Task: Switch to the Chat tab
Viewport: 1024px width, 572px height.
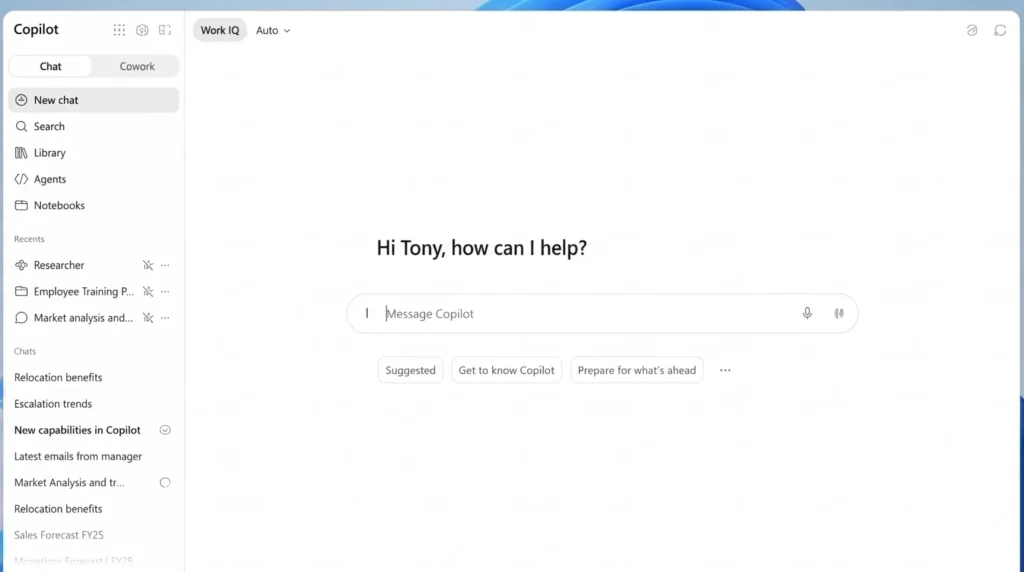Action: pyautogui.click(x=50, y=66)
